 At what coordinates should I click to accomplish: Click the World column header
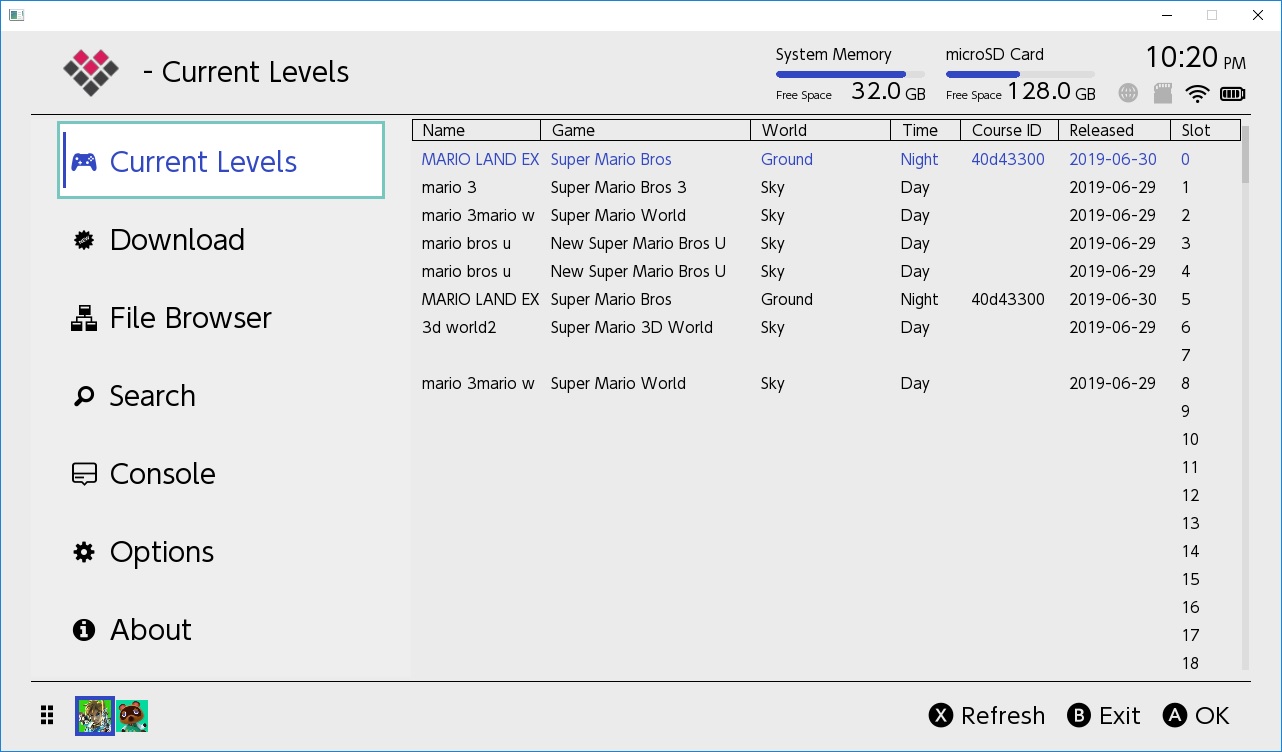tap(820, 130)
